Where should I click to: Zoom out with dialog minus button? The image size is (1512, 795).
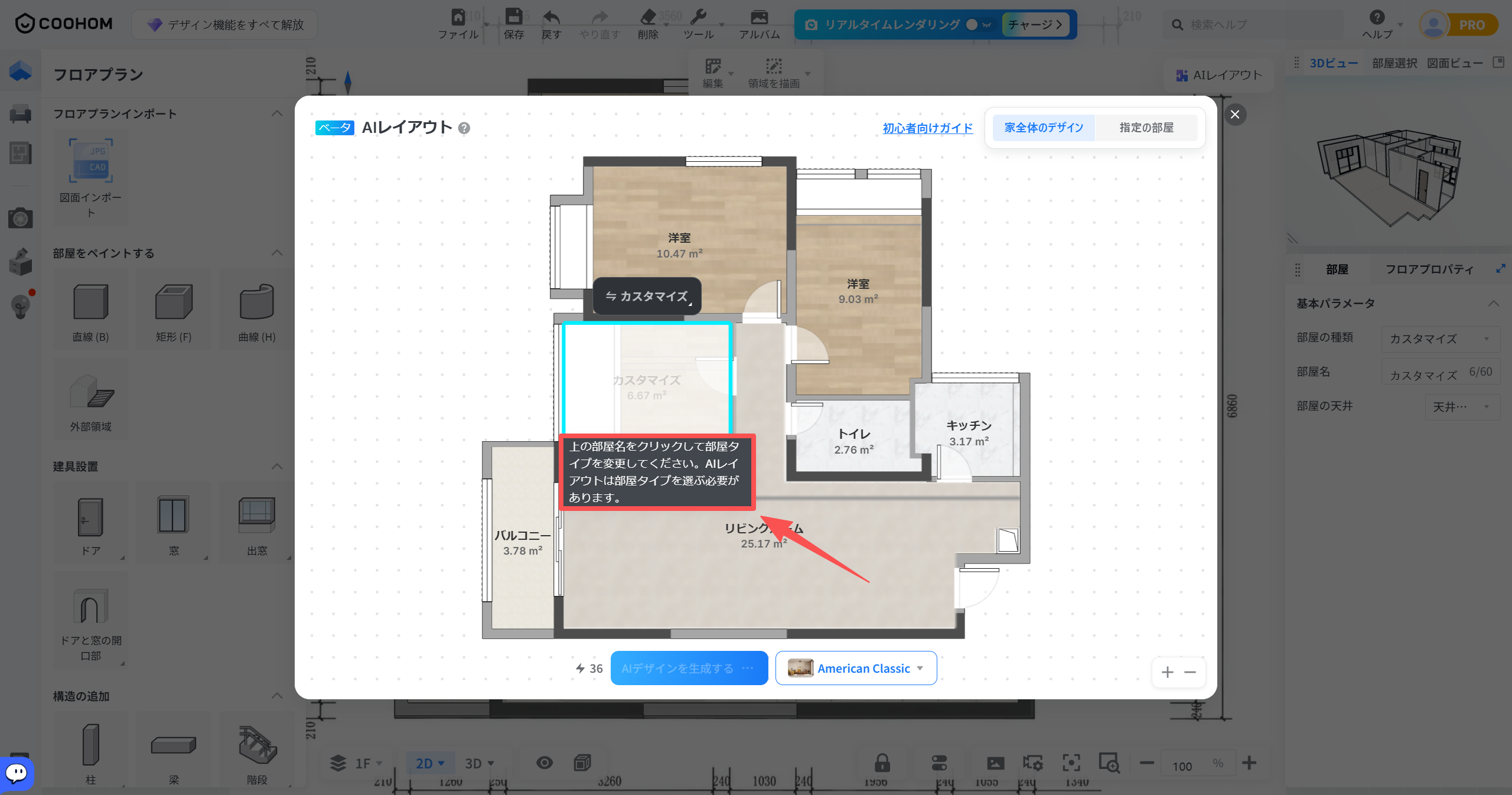click(x=1190, y=672)
